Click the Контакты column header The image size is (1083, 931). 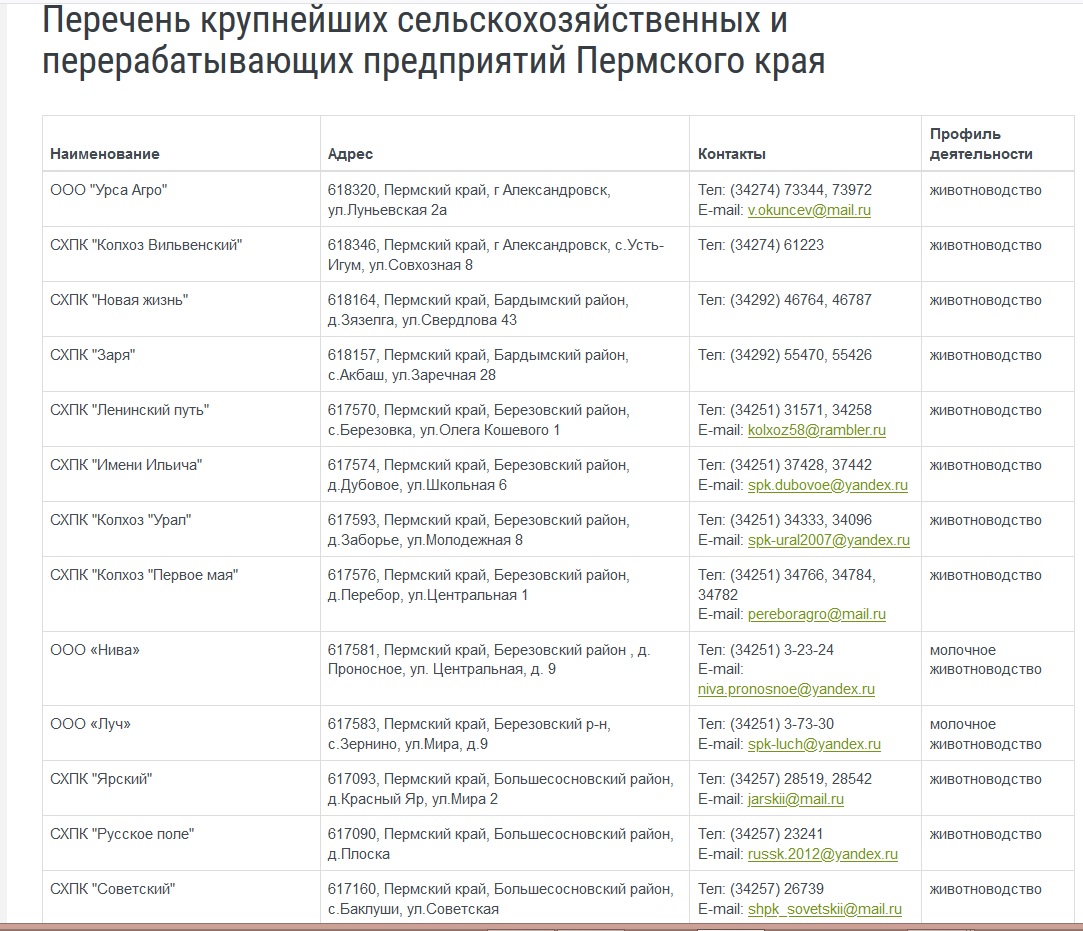(x=731, y=154)
